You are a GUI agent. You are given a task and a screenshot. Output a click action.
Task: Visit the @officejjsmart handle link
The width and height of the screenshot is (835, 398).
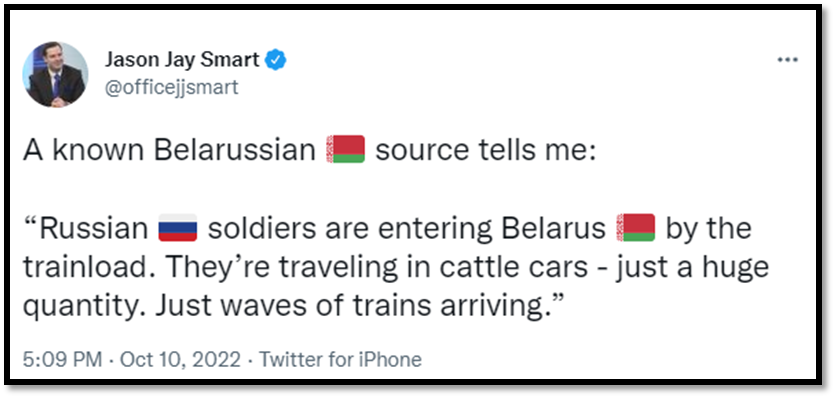click(x=171, y=87)
